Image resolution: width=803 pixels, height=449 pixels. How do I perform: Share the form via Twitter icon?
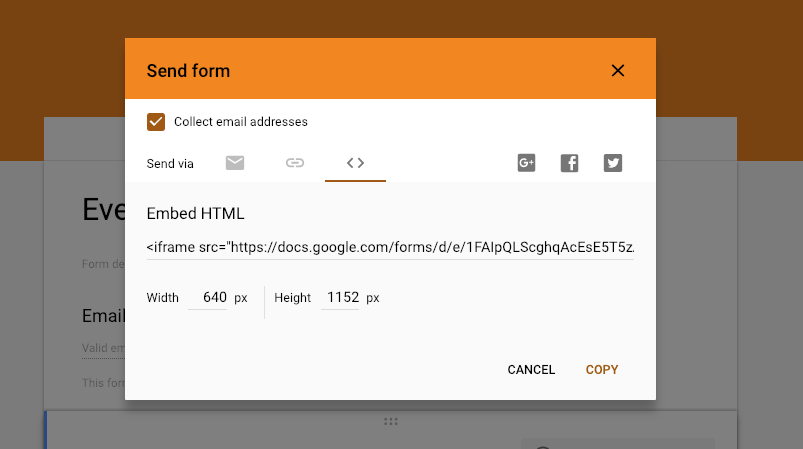pyautogui.click(x=612, y=163)
